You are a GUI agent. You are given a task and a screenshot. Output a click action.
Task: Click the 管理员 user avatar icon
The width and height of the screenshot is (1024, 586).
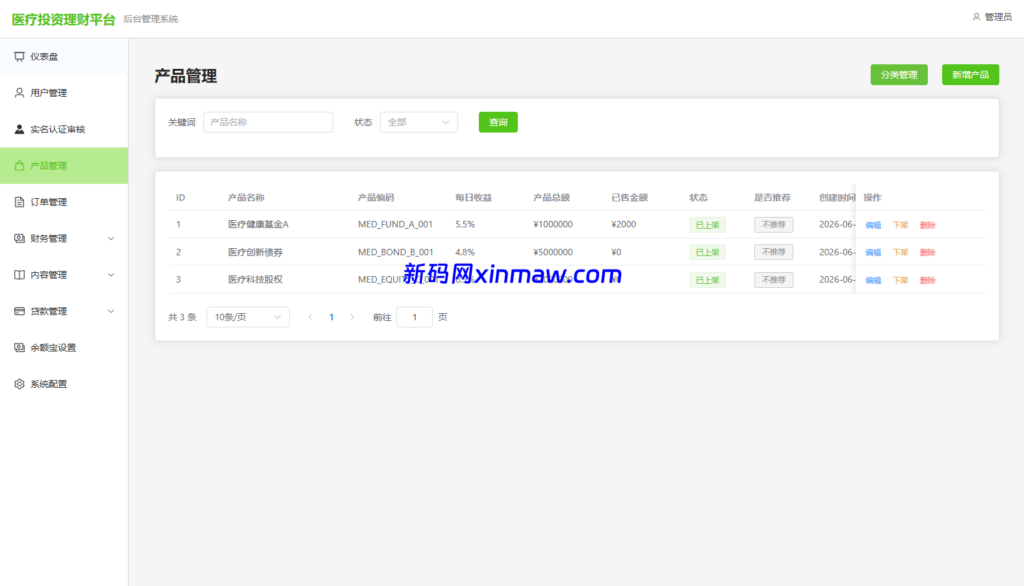point(976,17)
